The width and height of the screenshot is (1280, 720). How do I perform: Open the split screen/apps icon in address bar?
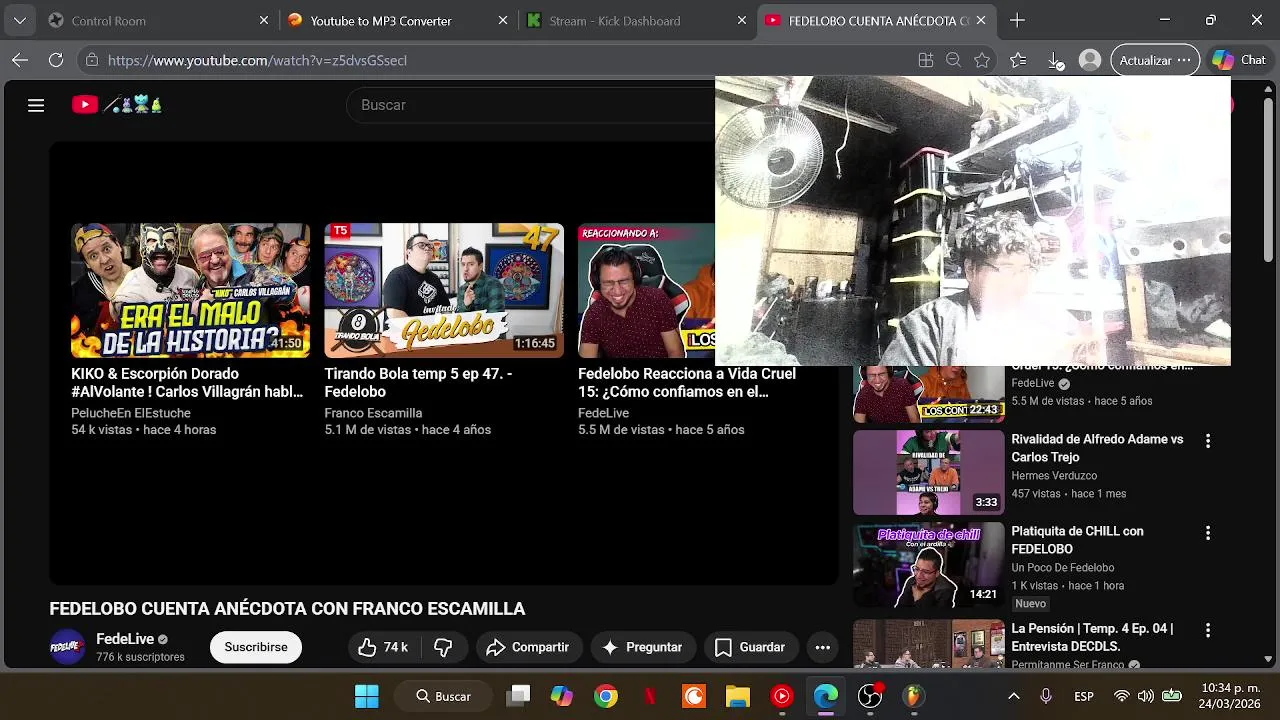point(926,60)
